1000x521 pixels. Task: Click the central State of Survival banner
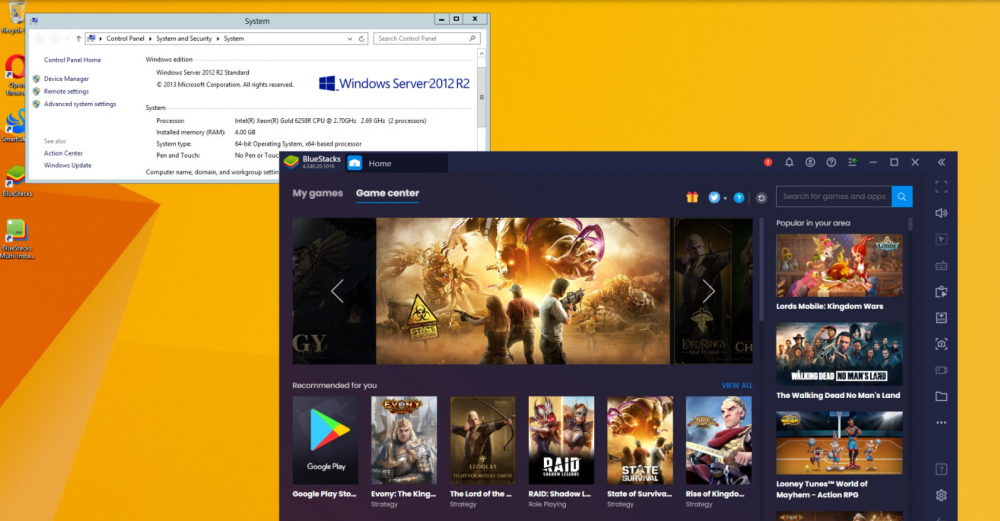coord(523,291)
